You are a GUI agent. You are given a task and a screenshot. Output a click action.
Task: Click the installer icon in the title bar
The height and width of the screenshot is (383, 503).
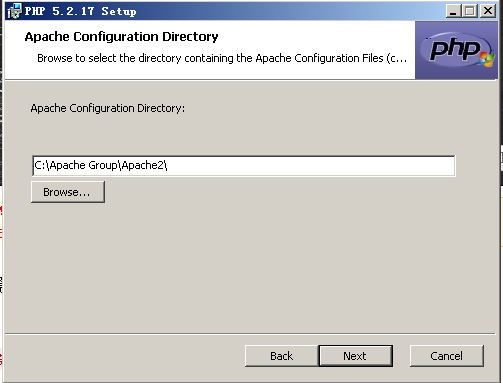pyautogui.click(x=15, y=11)
